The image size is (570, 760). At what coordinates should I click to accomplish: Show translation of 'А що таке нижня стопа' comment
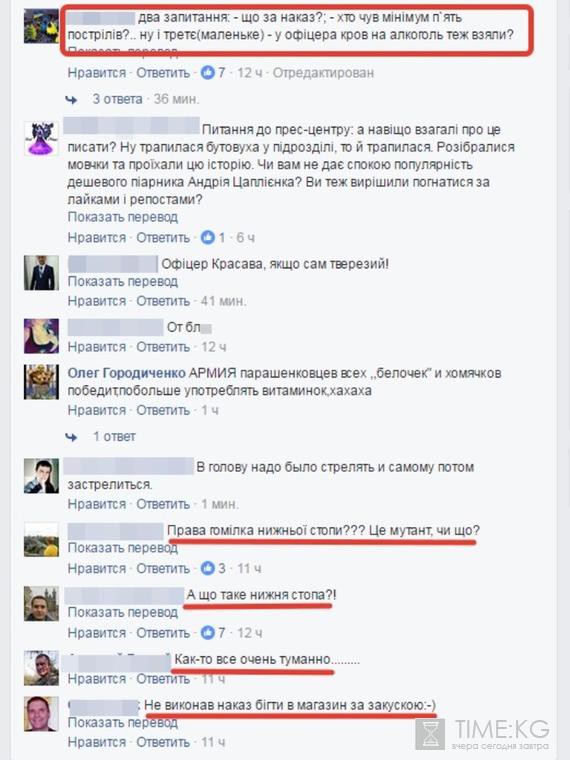pyautogui.click(x=123, y=613)
